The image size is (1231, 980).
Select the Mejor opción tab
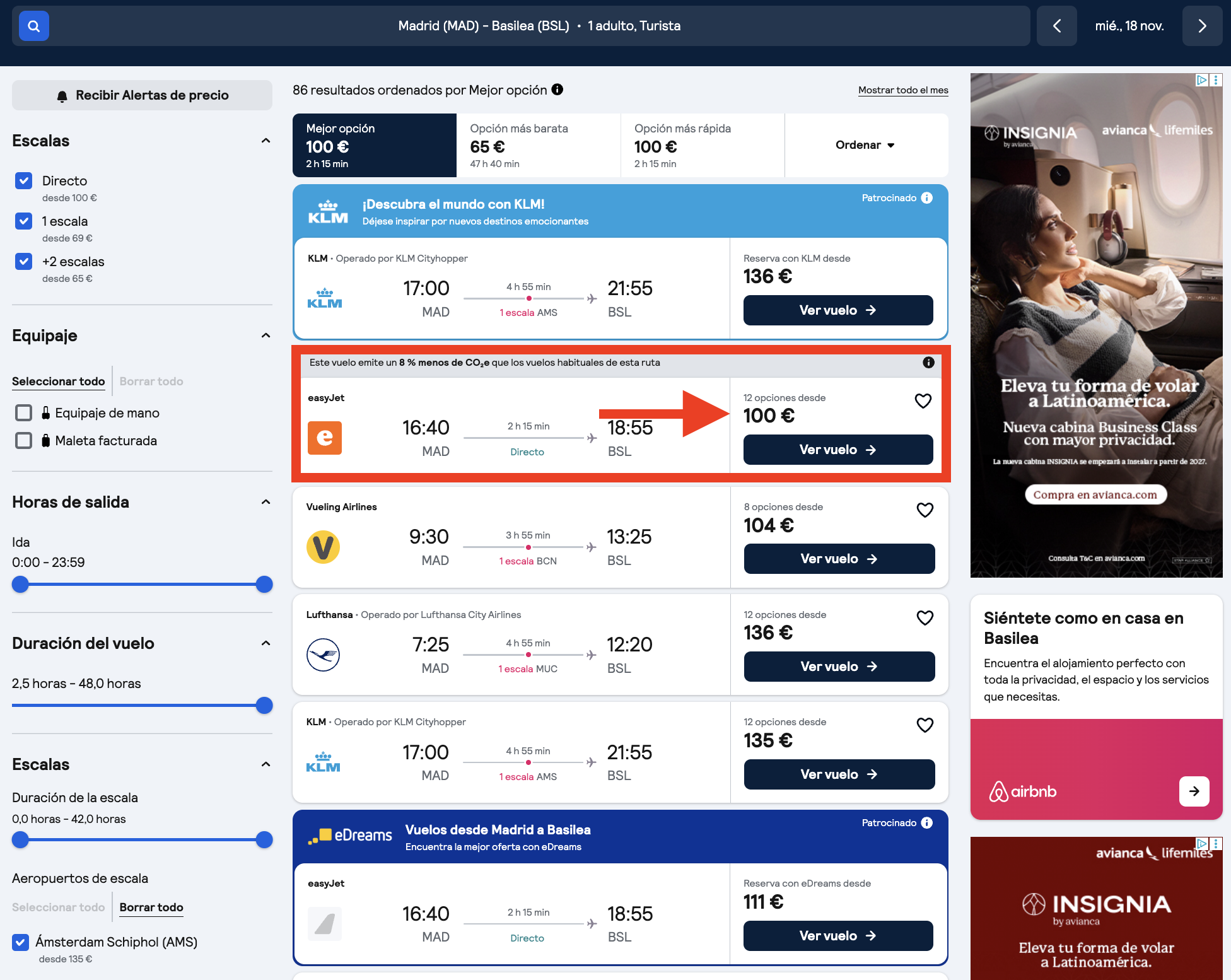(375, 145)
